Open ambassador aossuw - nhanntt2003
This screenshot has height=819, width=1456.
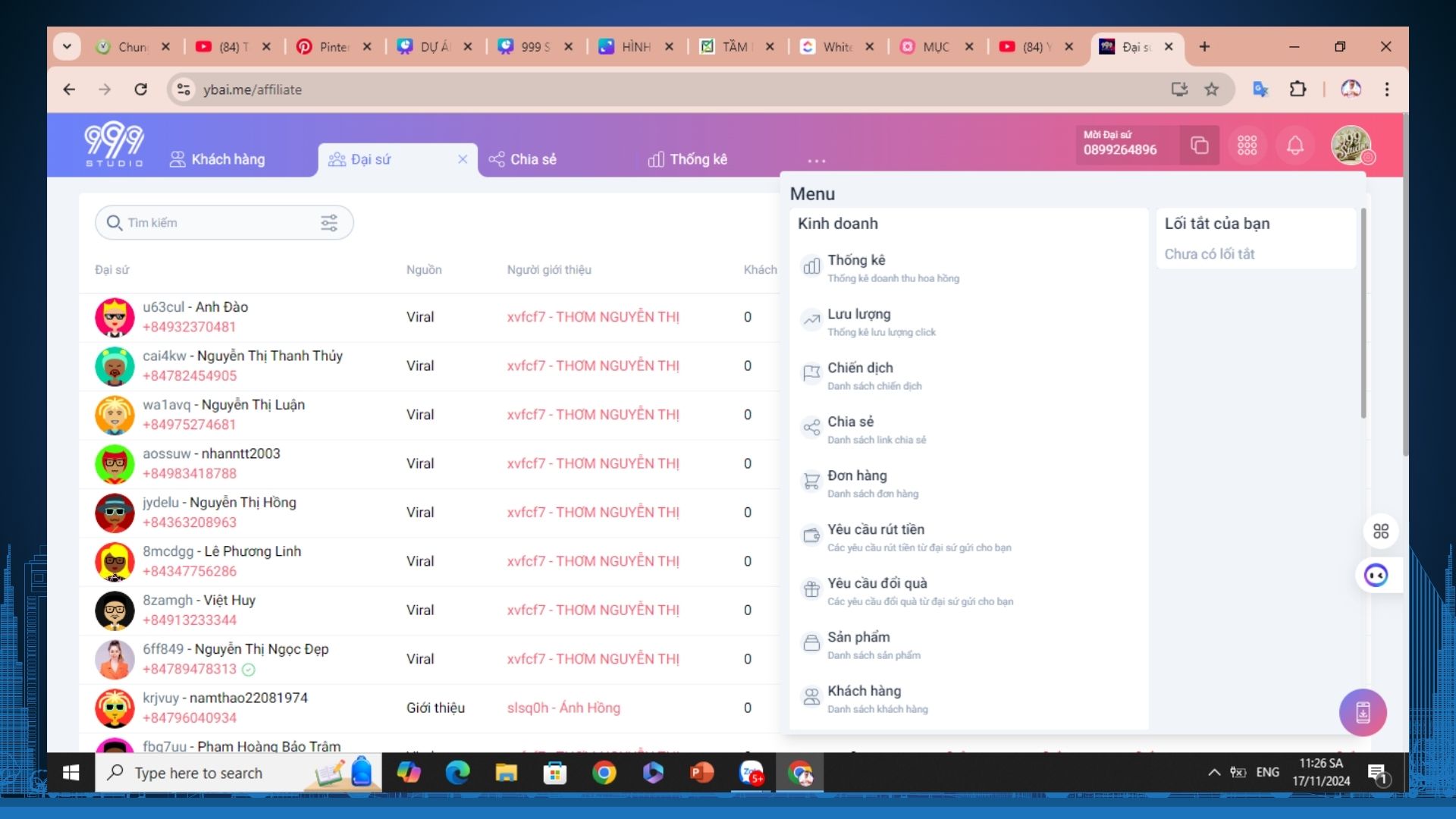point(212,453)
